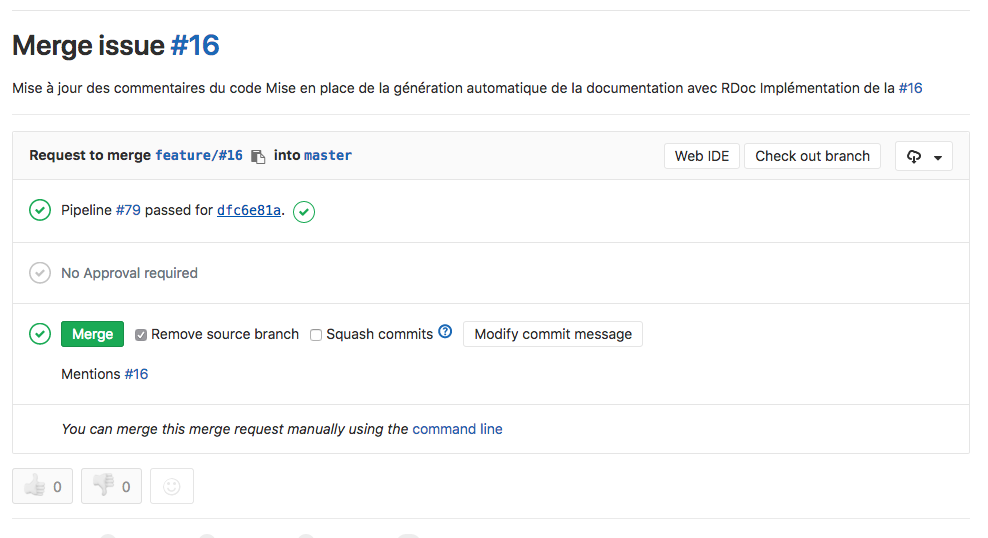
Task: Click the commit pipeline status badge
Action: pos(304,211)
